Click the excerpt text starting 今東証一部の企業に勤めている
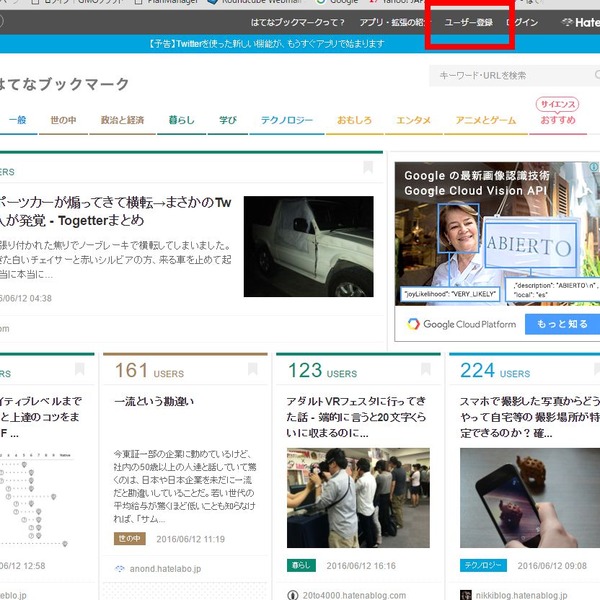This screenshot has height=600, width=600. [x=185, y=486]
